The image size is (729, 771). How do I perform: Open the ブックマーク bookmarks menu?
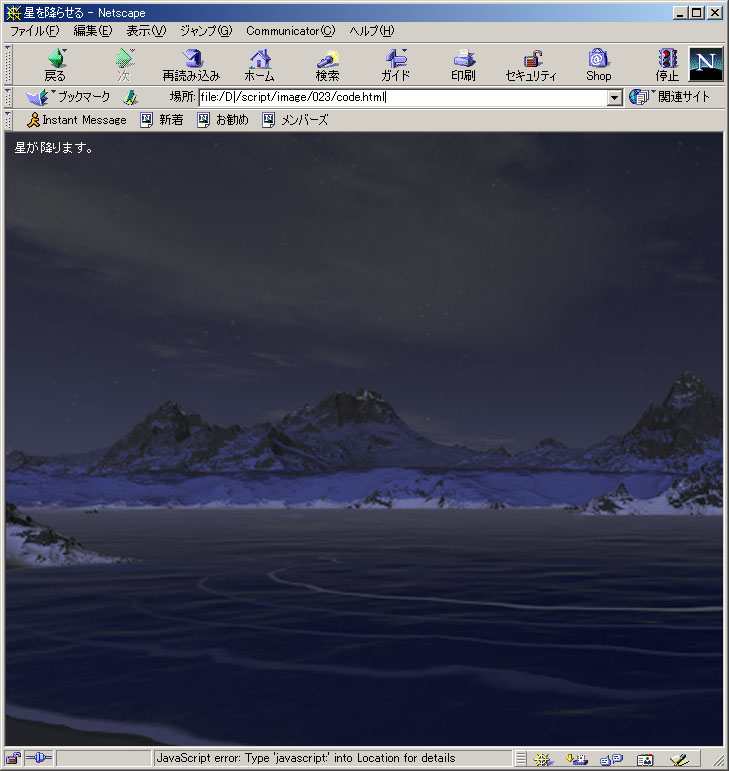tap(68, 97)
